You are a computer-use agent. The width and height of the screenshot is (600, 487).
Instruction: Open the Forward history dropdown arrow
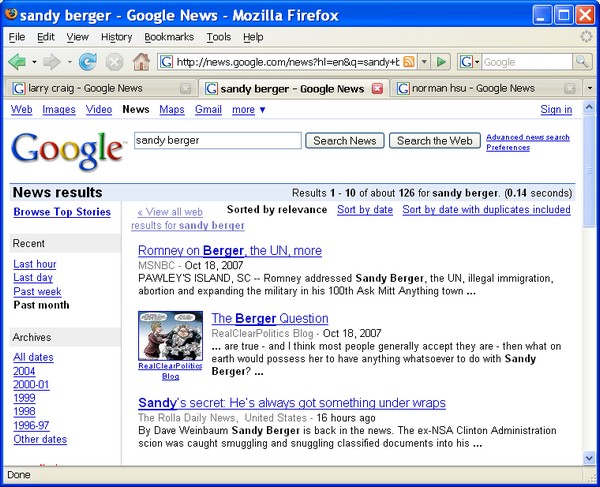tap(69, 62)
